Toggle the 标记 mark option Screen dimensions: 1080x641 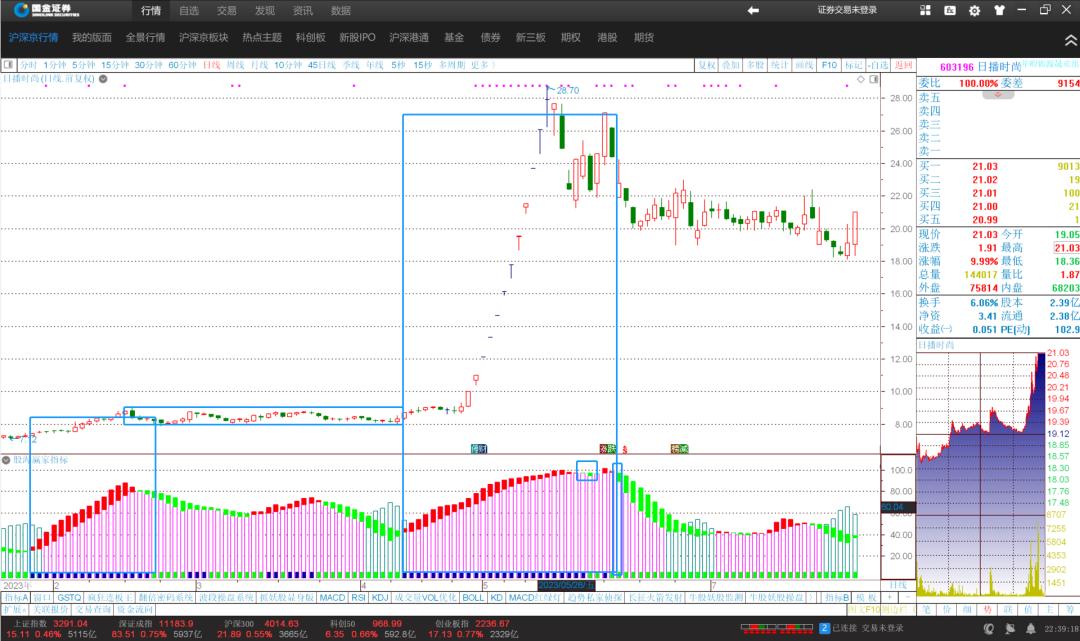[853, 65]
